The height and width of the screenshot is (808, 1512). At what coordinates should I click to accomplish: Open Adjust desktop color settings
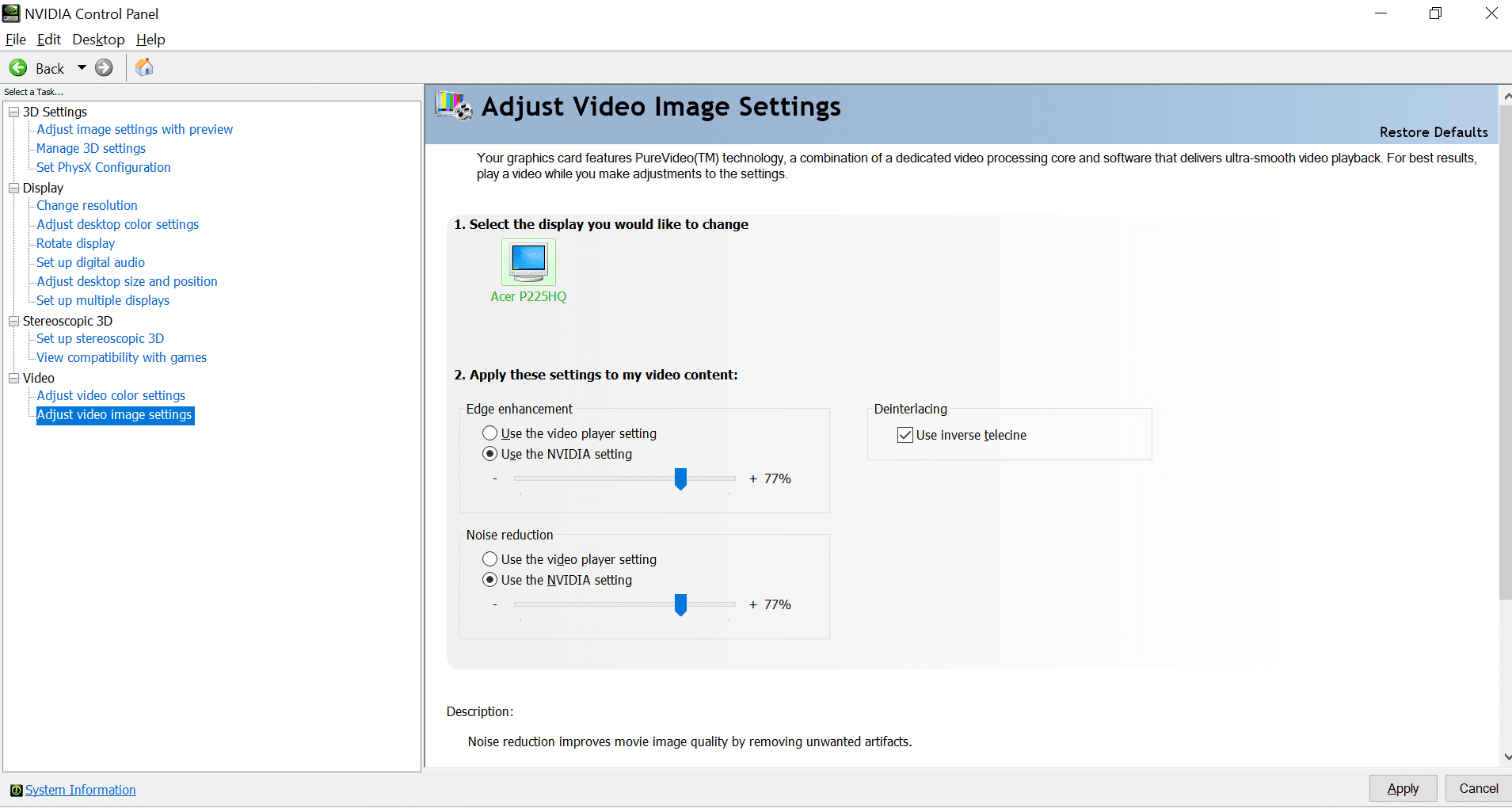pyautogui.click(x=118, y=224)
